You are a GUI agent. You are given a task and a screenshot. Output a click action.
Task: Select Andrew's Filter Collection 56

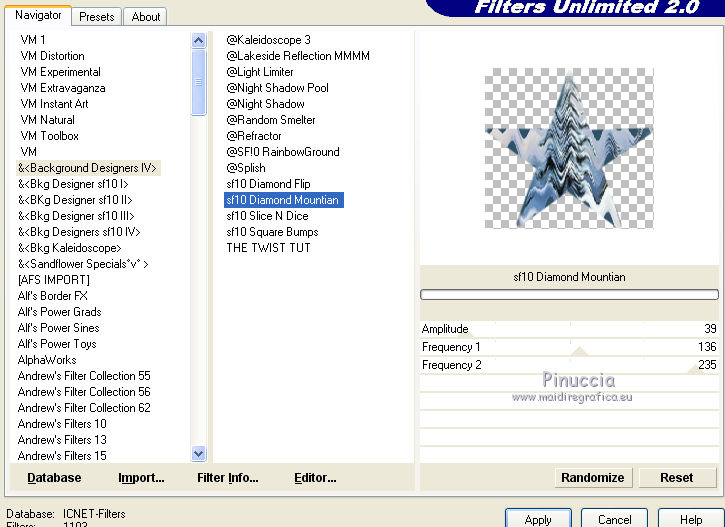click(x=84, y=392)
